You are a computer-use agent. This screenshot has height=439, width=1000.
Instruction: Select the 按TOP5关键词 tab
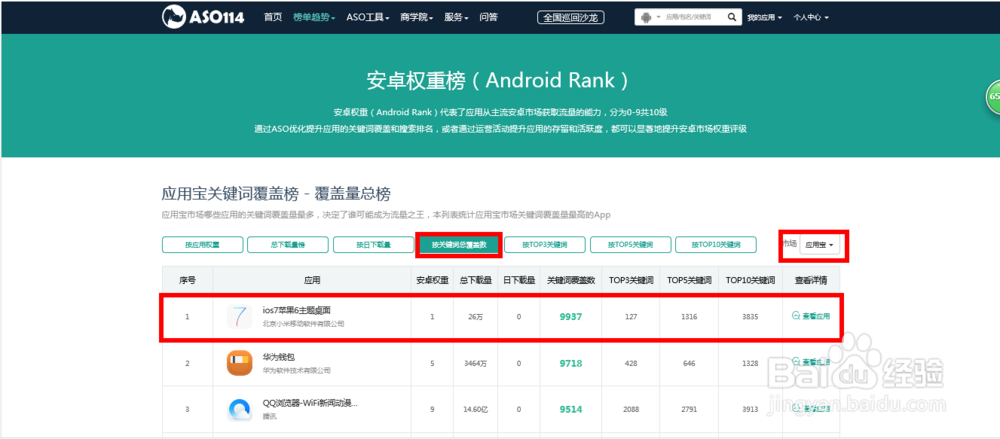click(630, 244)
